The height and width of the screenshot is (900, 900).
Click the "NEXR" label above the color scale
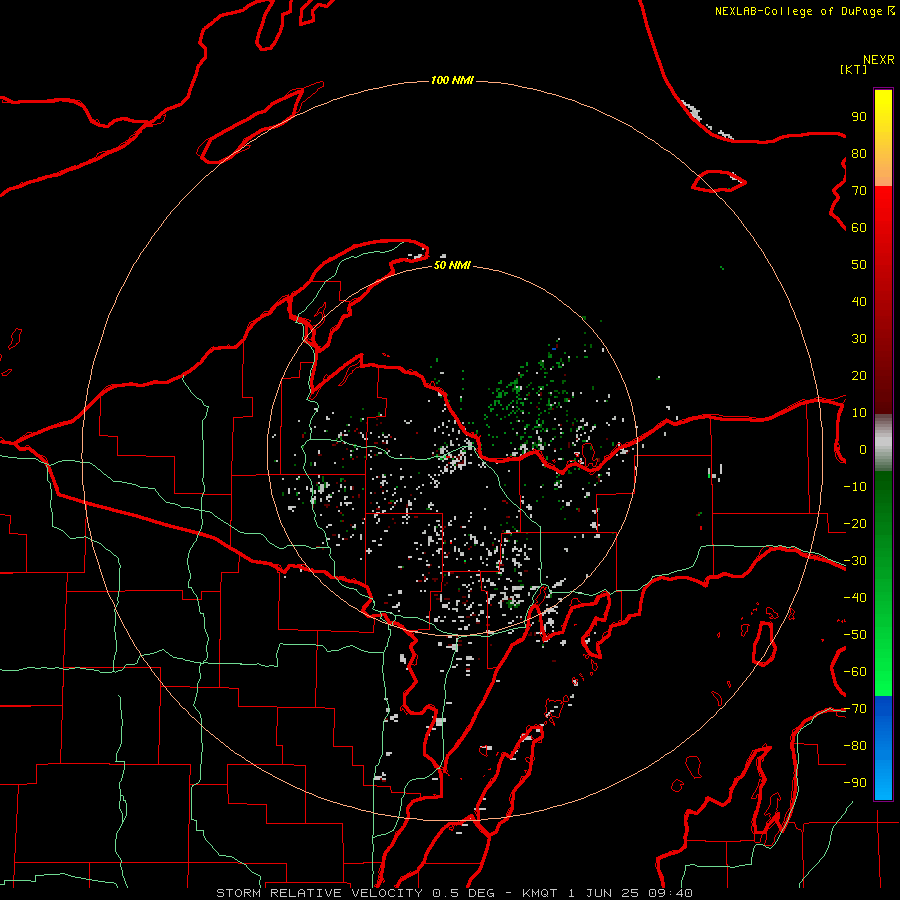tap(879, 60)
